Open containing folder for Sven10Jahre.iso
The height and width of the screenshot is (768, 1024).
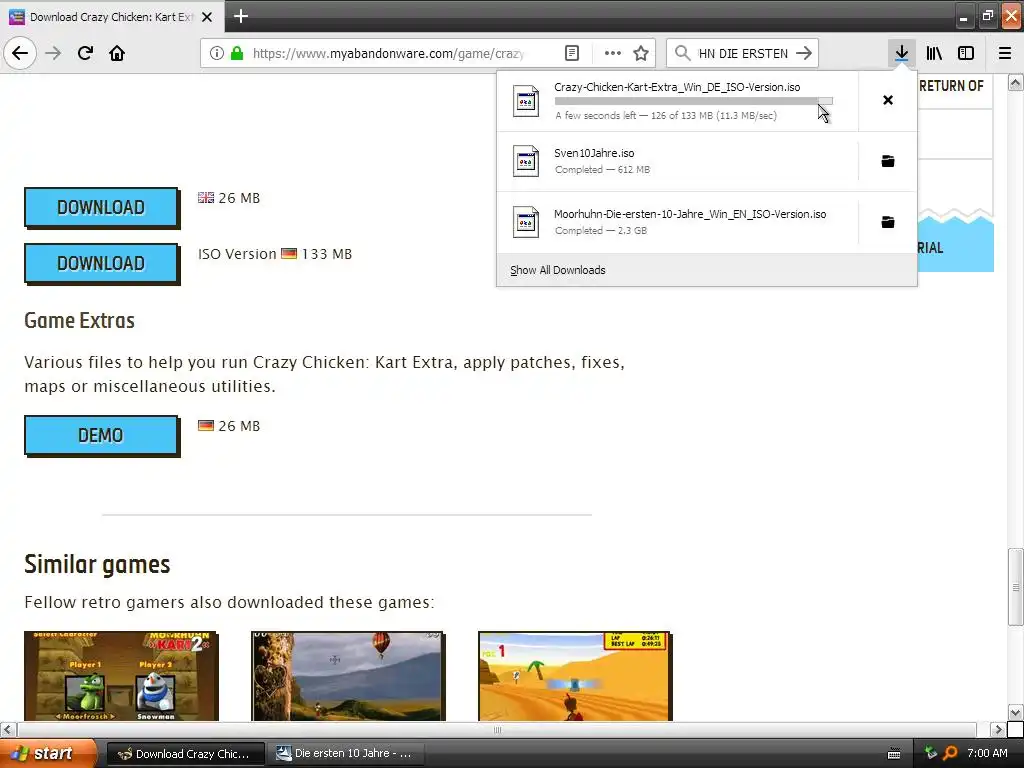(x=888, y=161)
